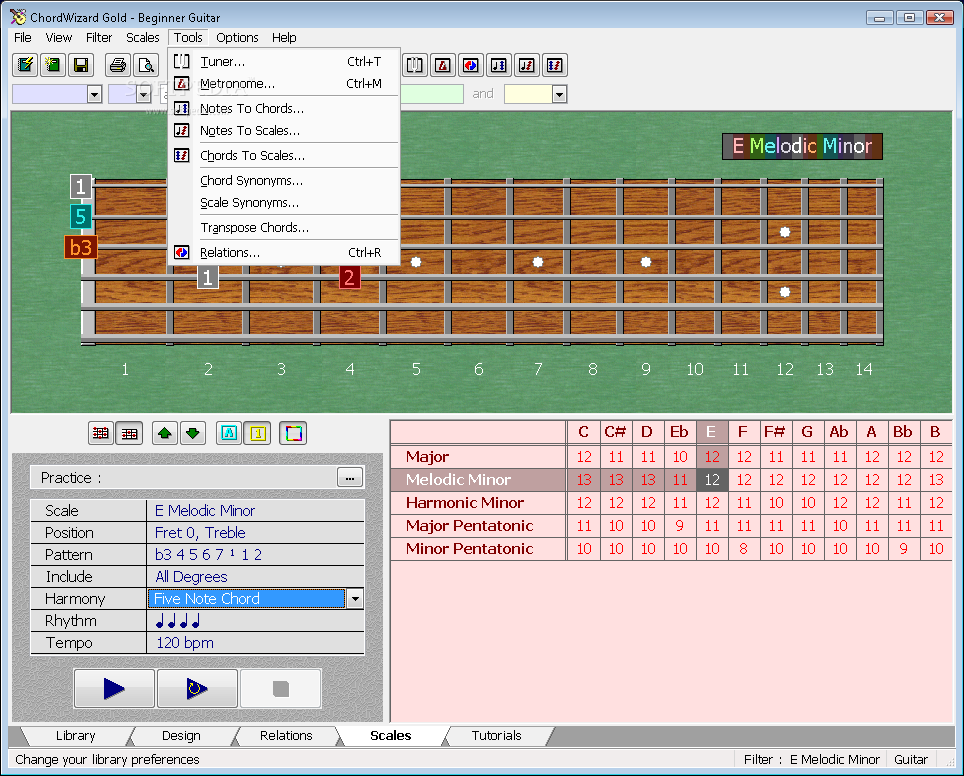Toggle degree number labels with the yellow 1 button
The image size is (964, 776).
[x=258, y=433]
